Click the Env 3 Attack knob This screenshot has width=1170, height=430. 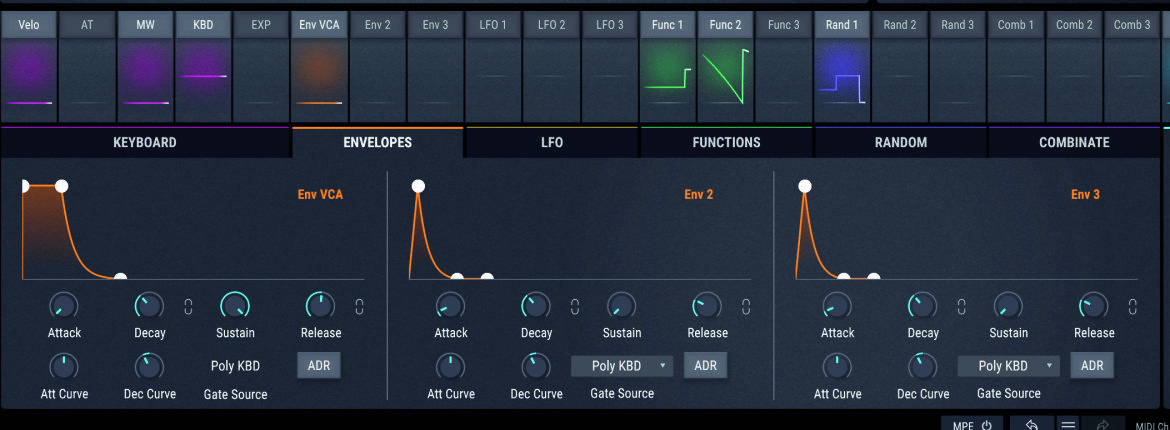pyautogui.click(x=837, y=305)
